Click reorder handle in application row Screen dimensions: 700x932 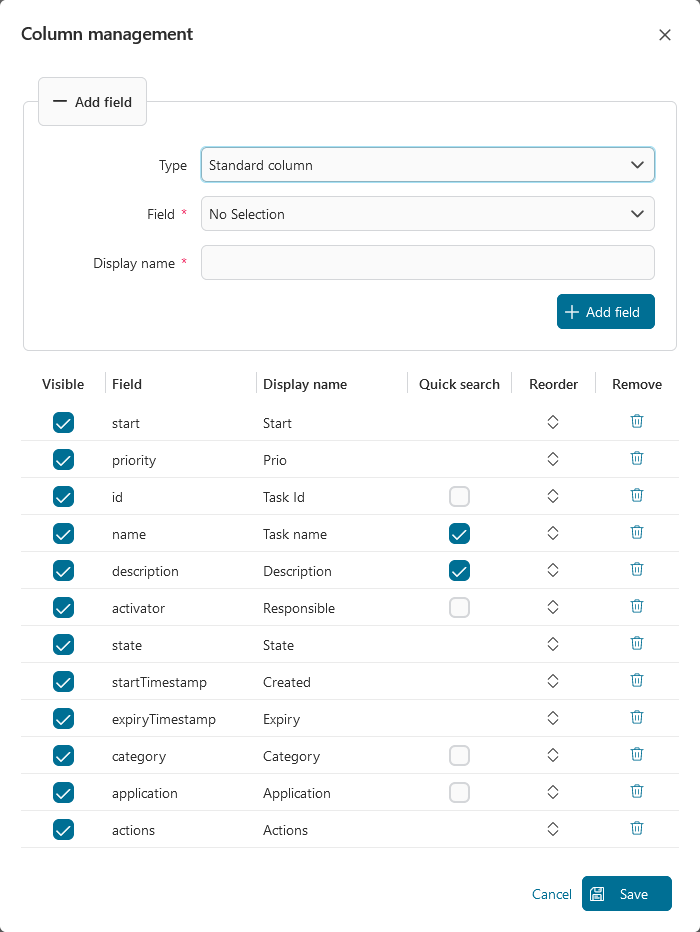553,792
